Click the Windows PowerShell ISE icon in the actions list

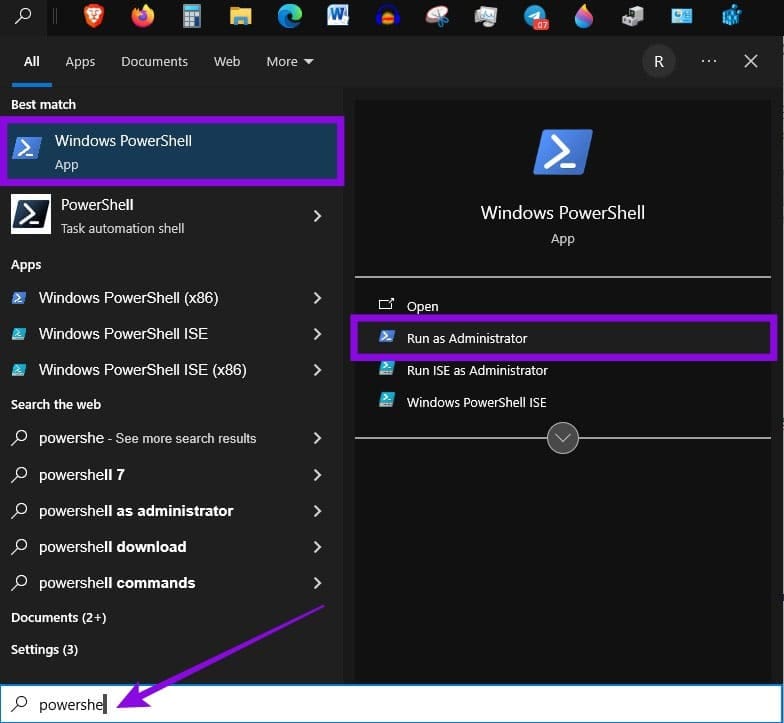[x=386, y=400]
